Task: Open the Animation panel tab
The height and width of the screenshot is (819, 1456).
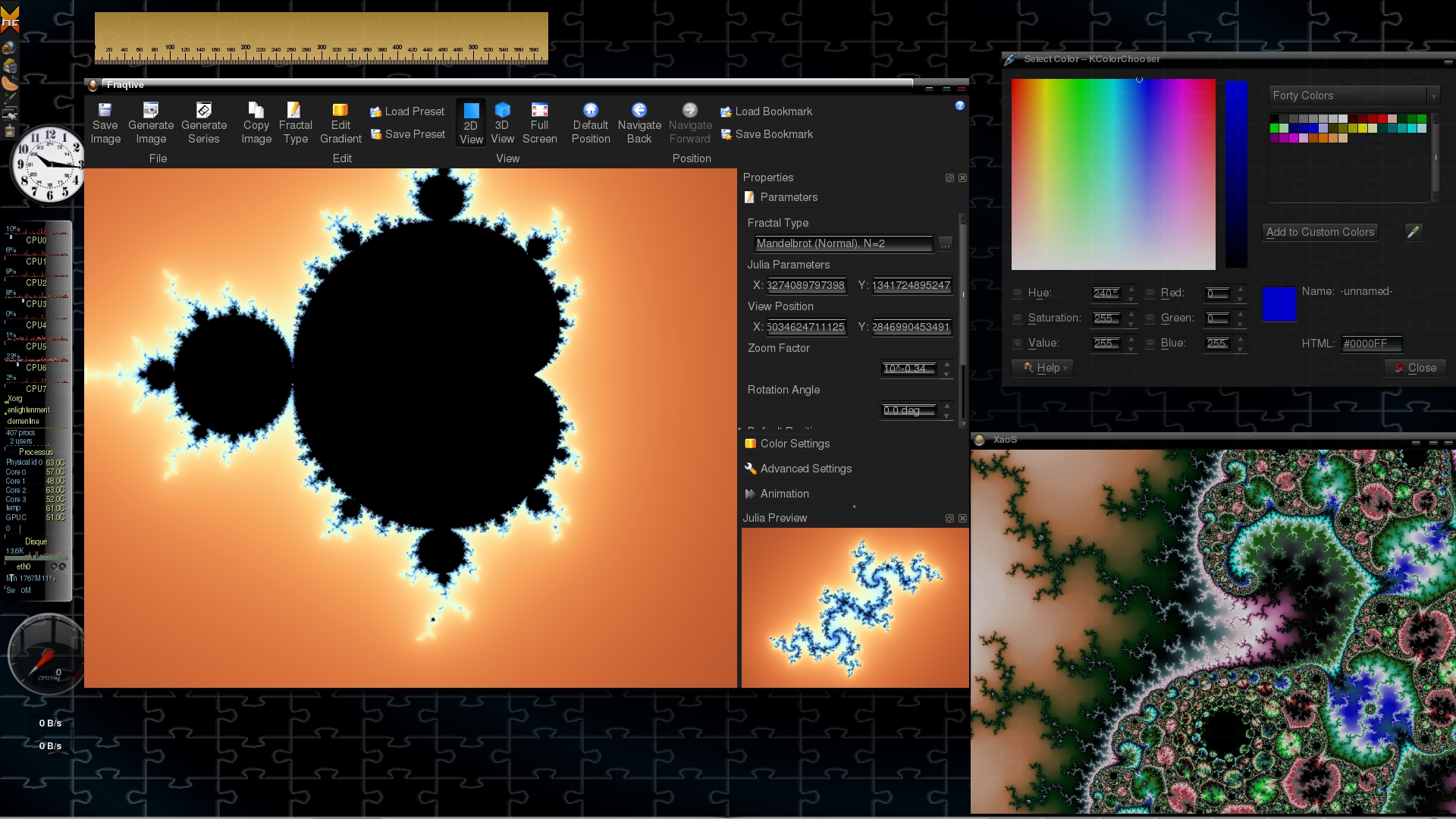Action: [784, 494]
